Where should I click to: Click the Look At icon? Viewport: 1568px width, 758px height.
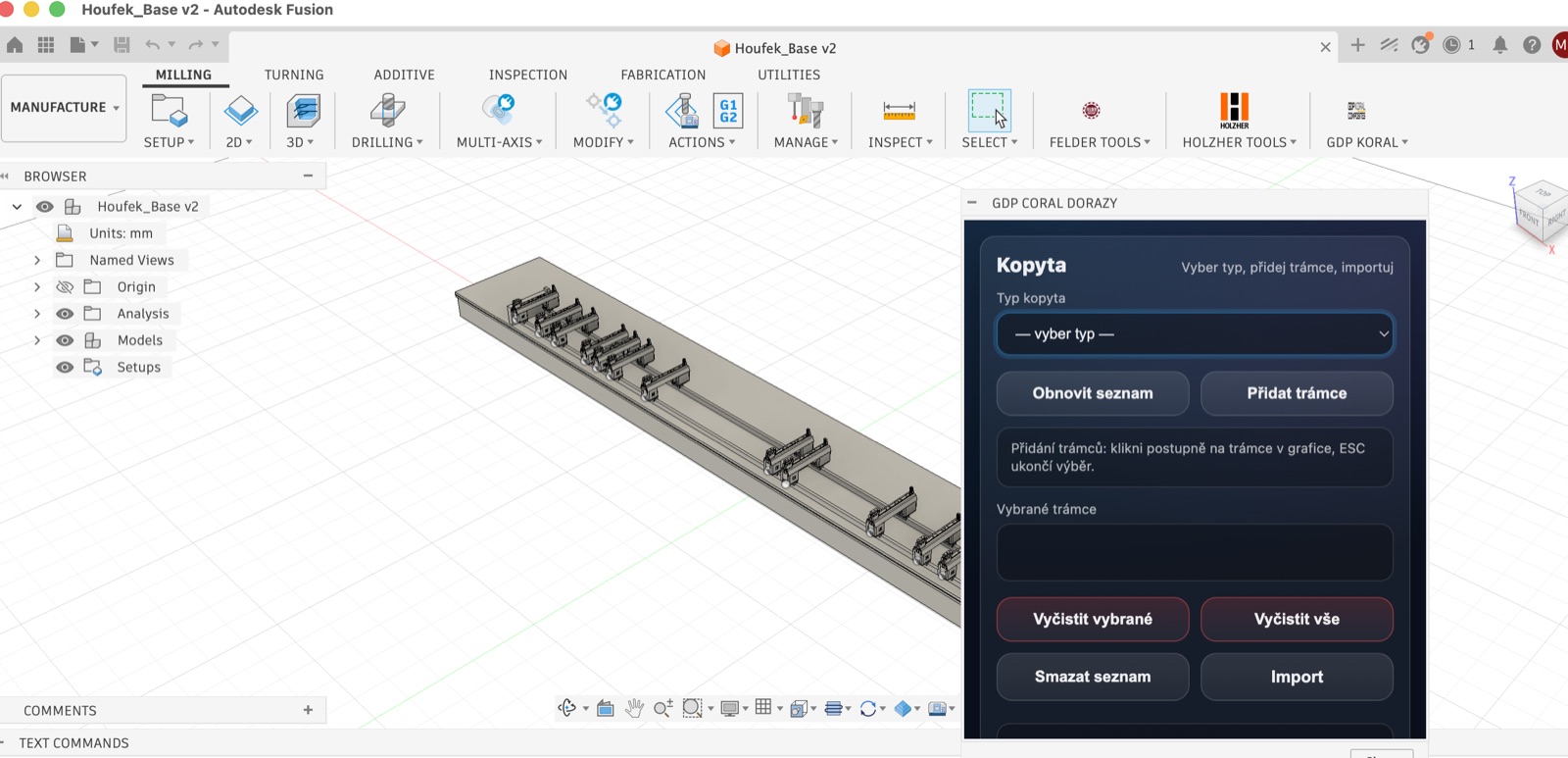pos(606,708)
